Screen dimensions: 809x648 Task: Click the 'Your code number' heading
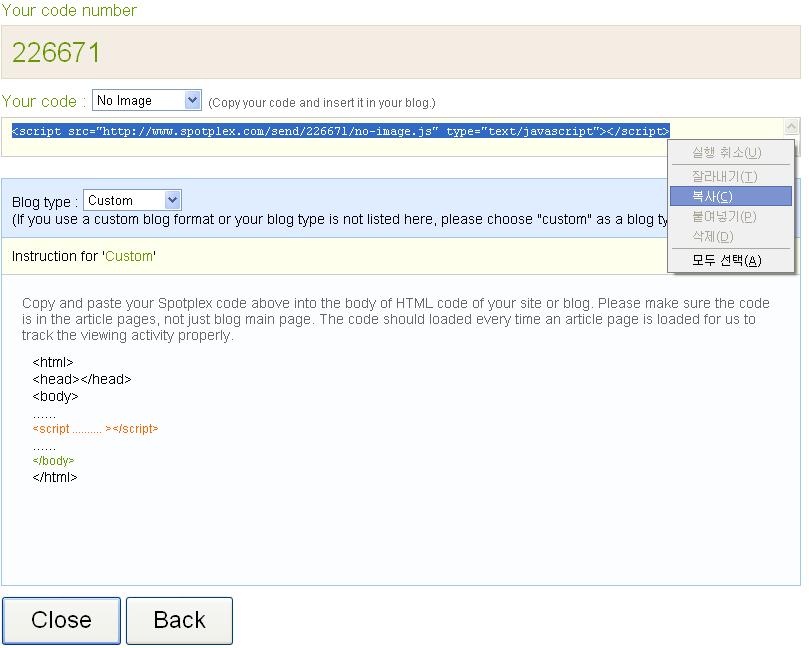tap(69, 10)
